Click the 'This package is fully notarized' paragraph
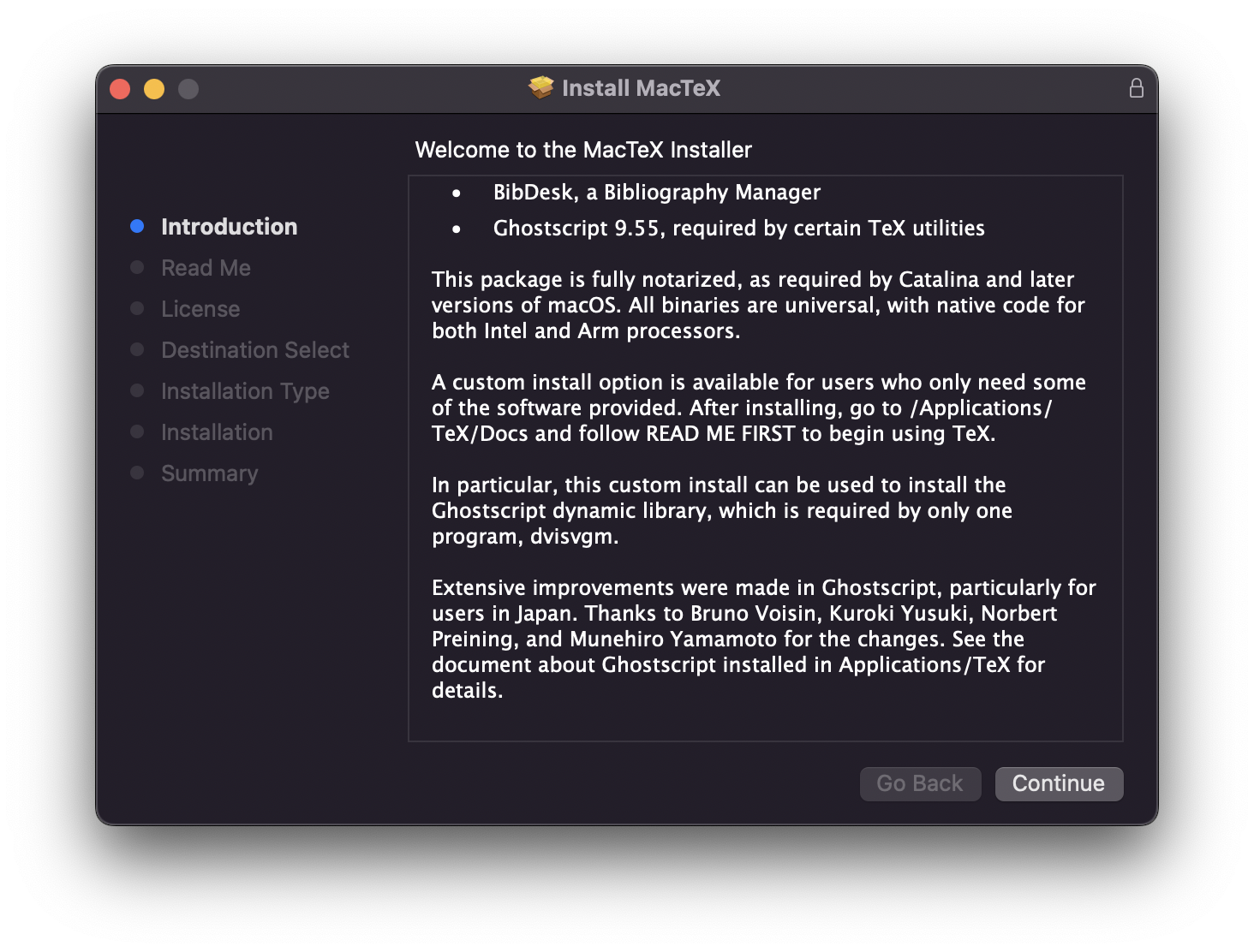Viewport: 1254px width, 952px height. click(758, 305)
